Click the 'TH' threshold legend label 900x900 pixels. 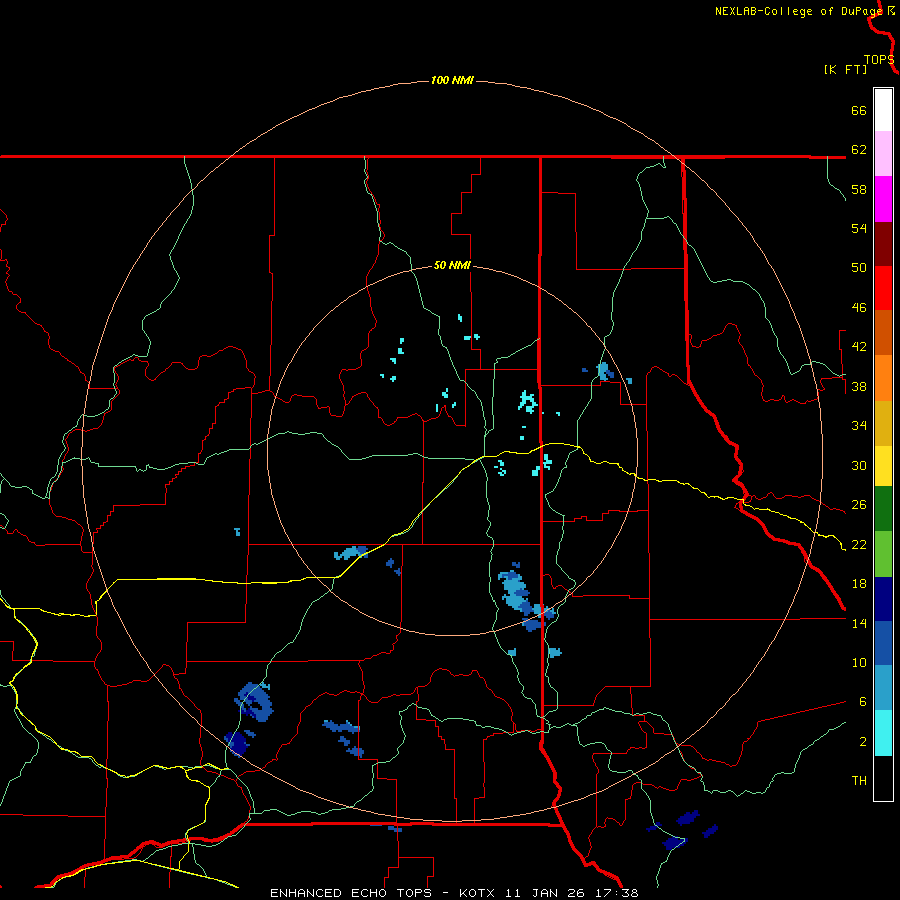(x=859, y=781)
